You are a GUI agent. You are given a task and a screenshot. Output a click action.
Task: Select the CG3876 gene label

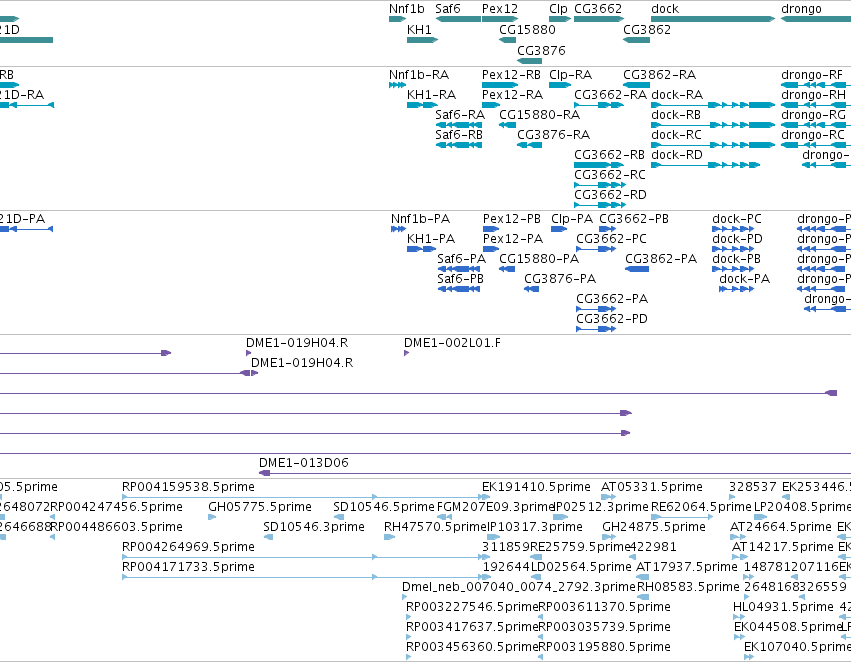click(541, 50)
